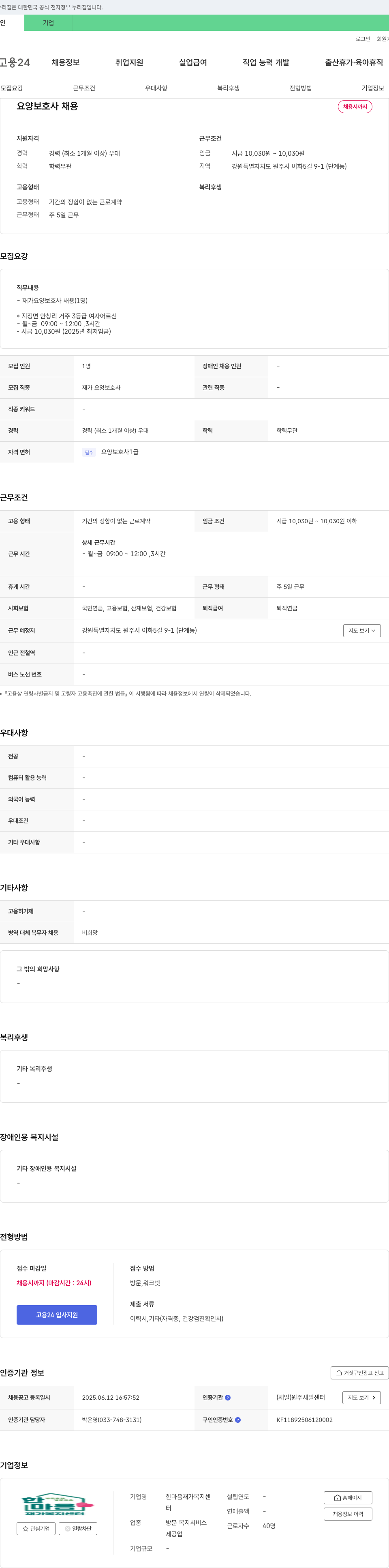
Task: Select the 퇴직연금 value
Action: click(x=287, y=608)
